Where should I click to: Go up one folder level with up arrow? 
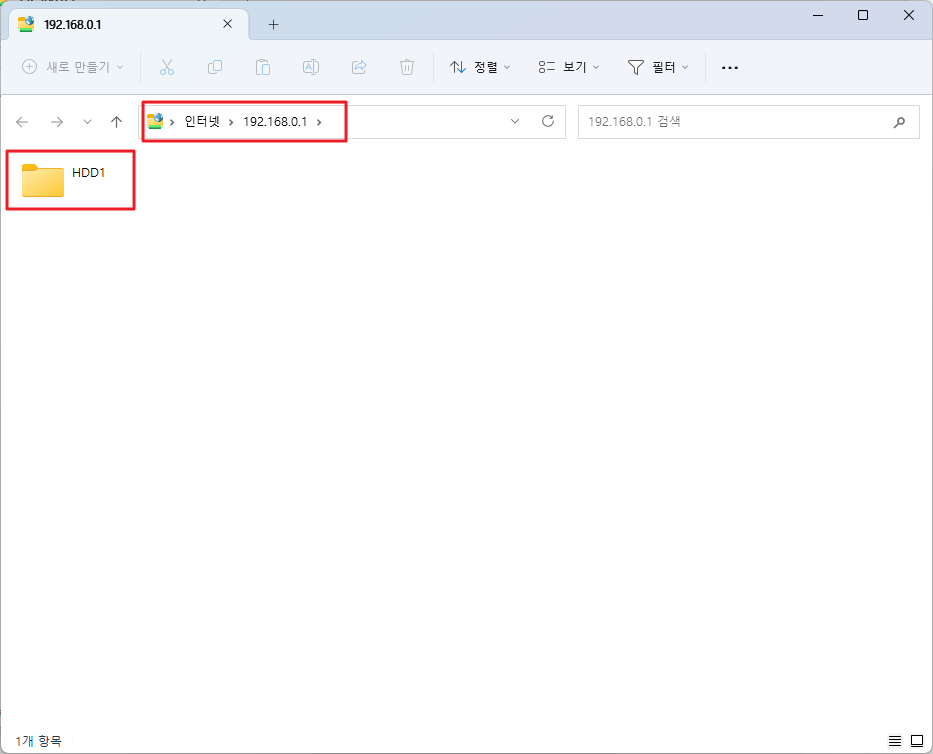tap(116, 121)
